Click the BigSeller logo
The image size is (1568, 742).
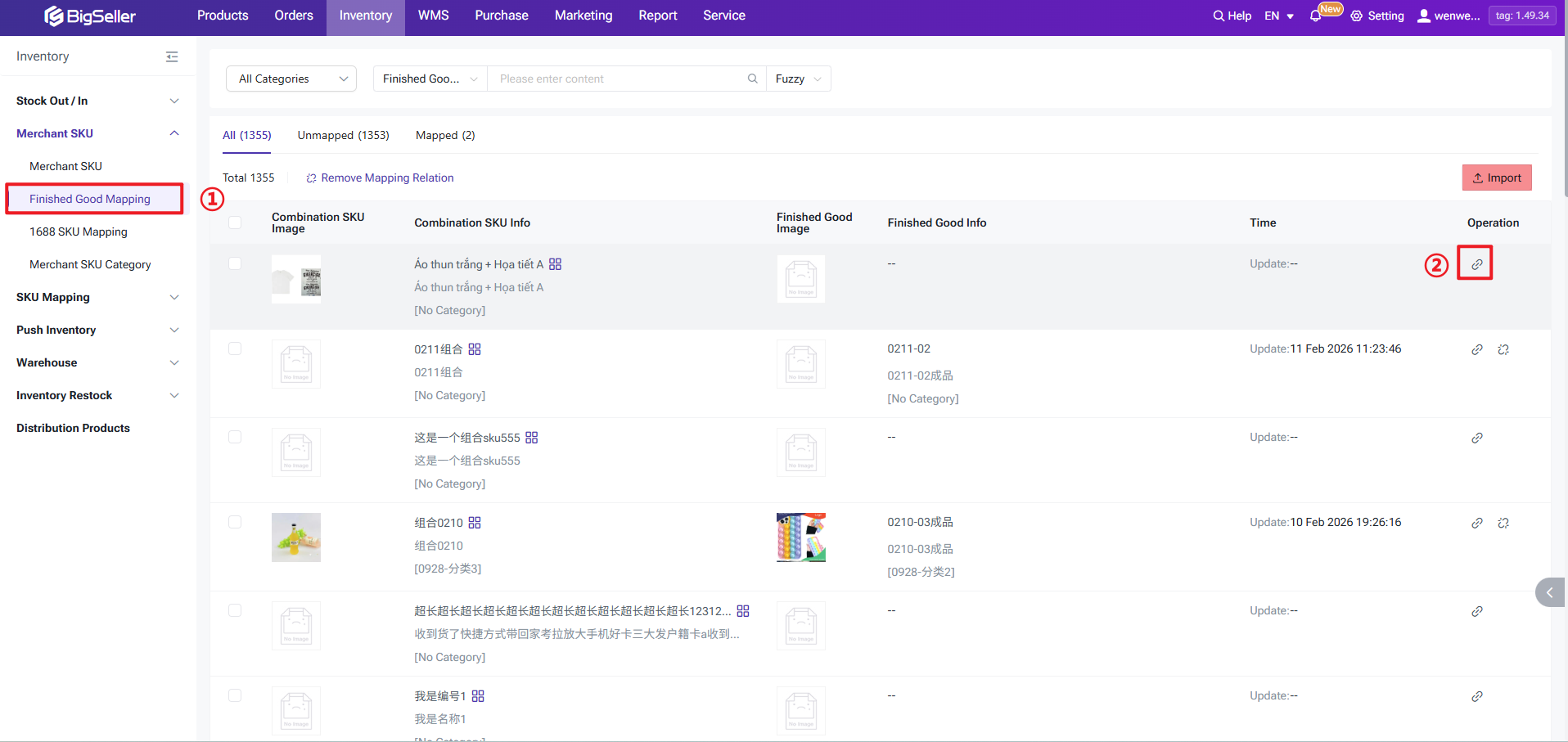click(x=90, y=16)
